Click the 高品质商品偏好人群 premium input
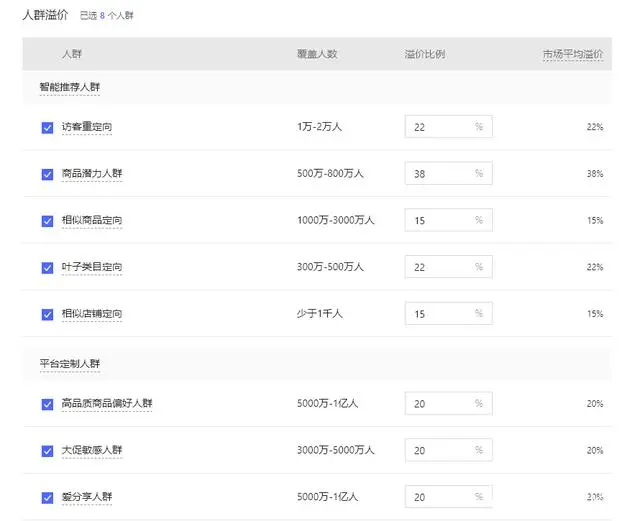The image size is (640, 521). (x=449, y=403)
